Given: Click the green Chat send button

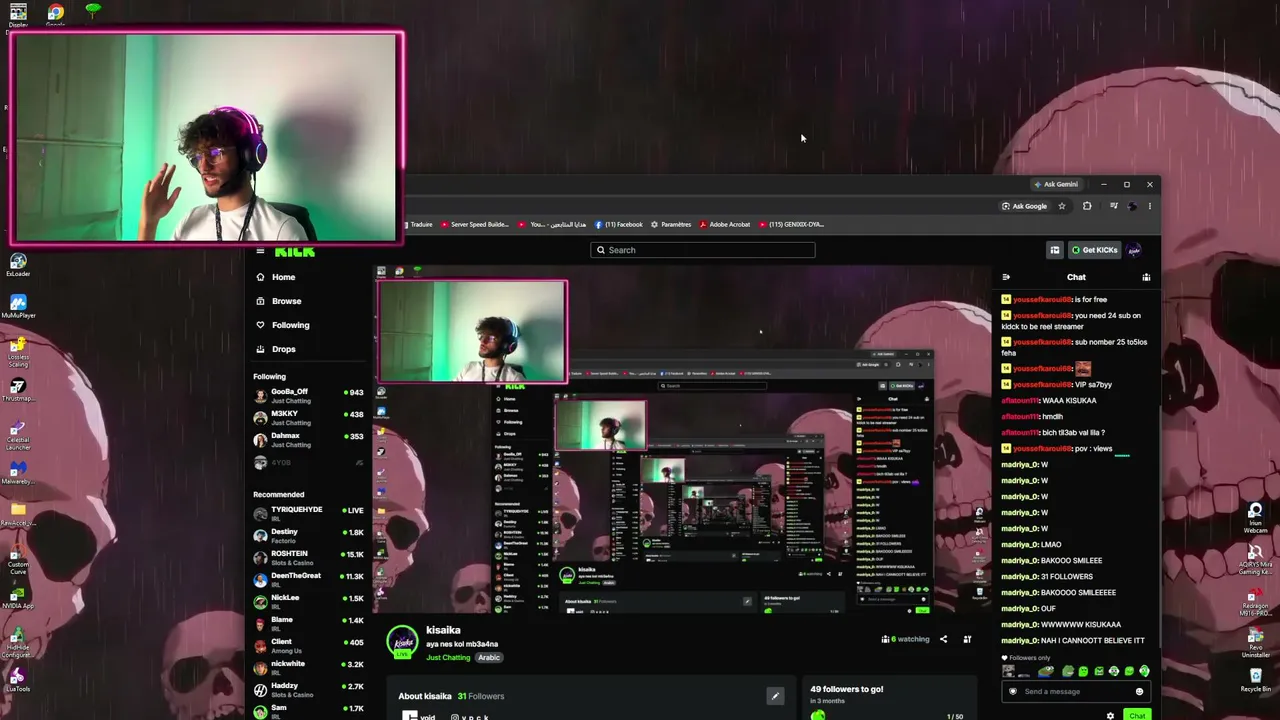Looking at the screenshot, I should coord(1136,716).
